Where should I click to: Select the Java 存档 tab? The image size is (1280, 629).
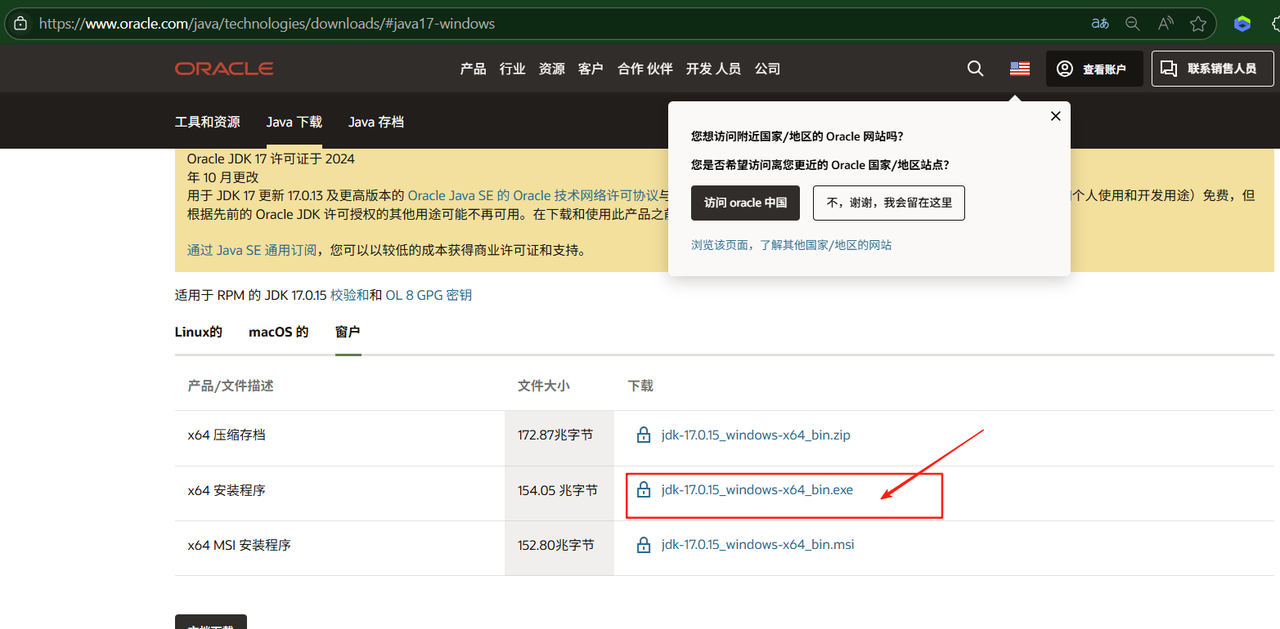376,122
